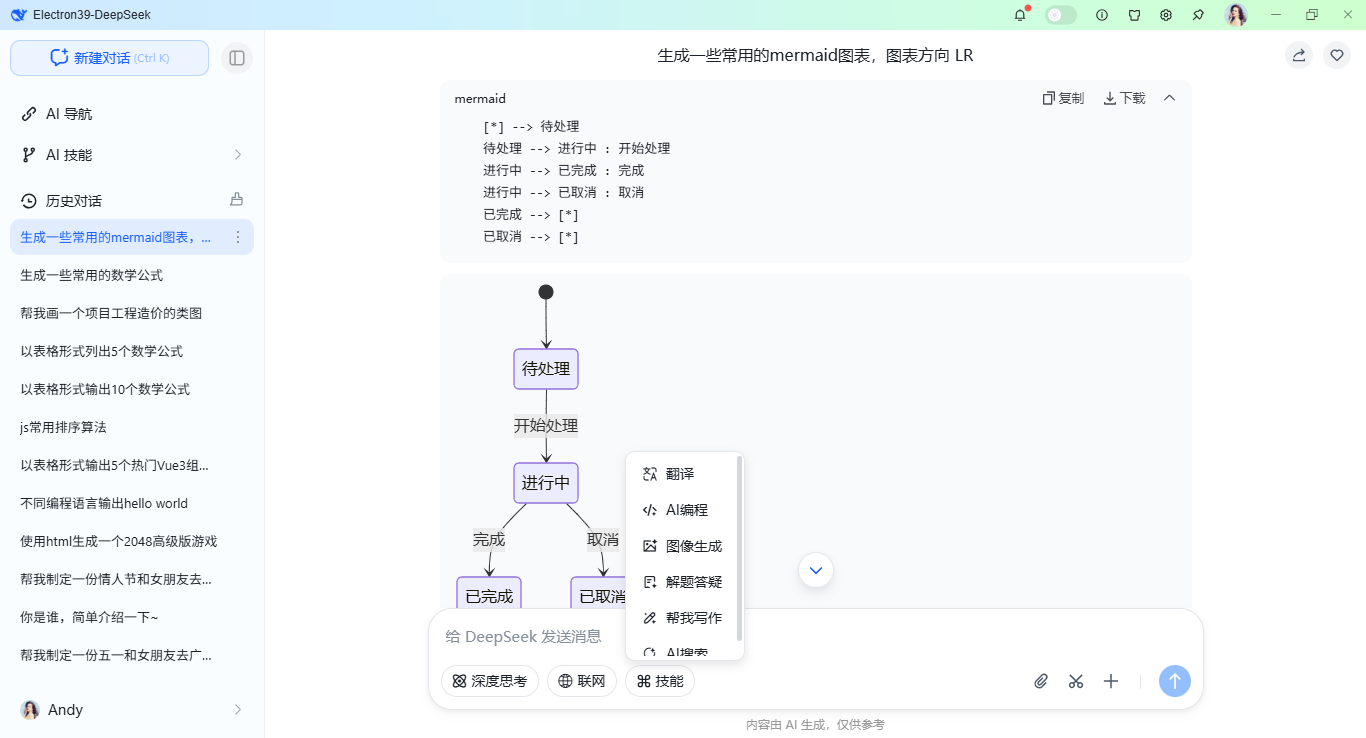The width and height of the screenshot is (1366, 738).
Task: Toggle the theme switch in title bar
Action: (1060, 15)
